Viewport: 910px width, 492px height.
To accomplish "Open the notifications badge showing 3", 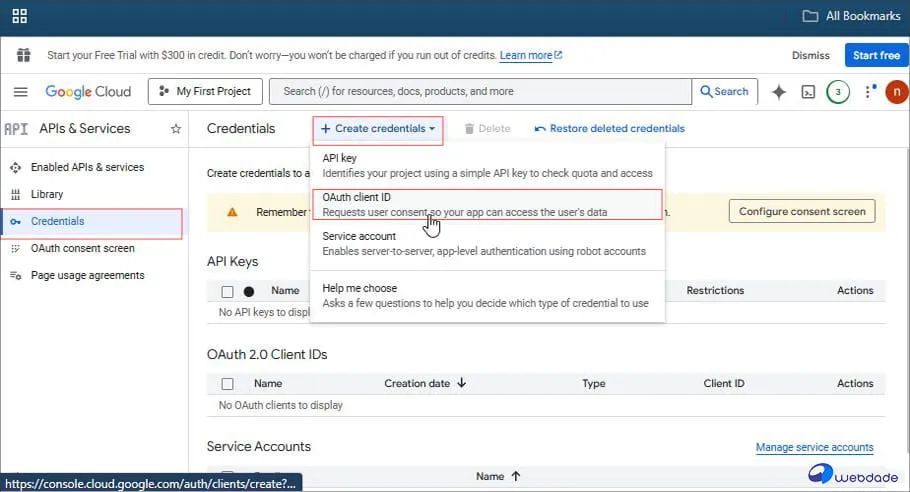I will 838,92.
